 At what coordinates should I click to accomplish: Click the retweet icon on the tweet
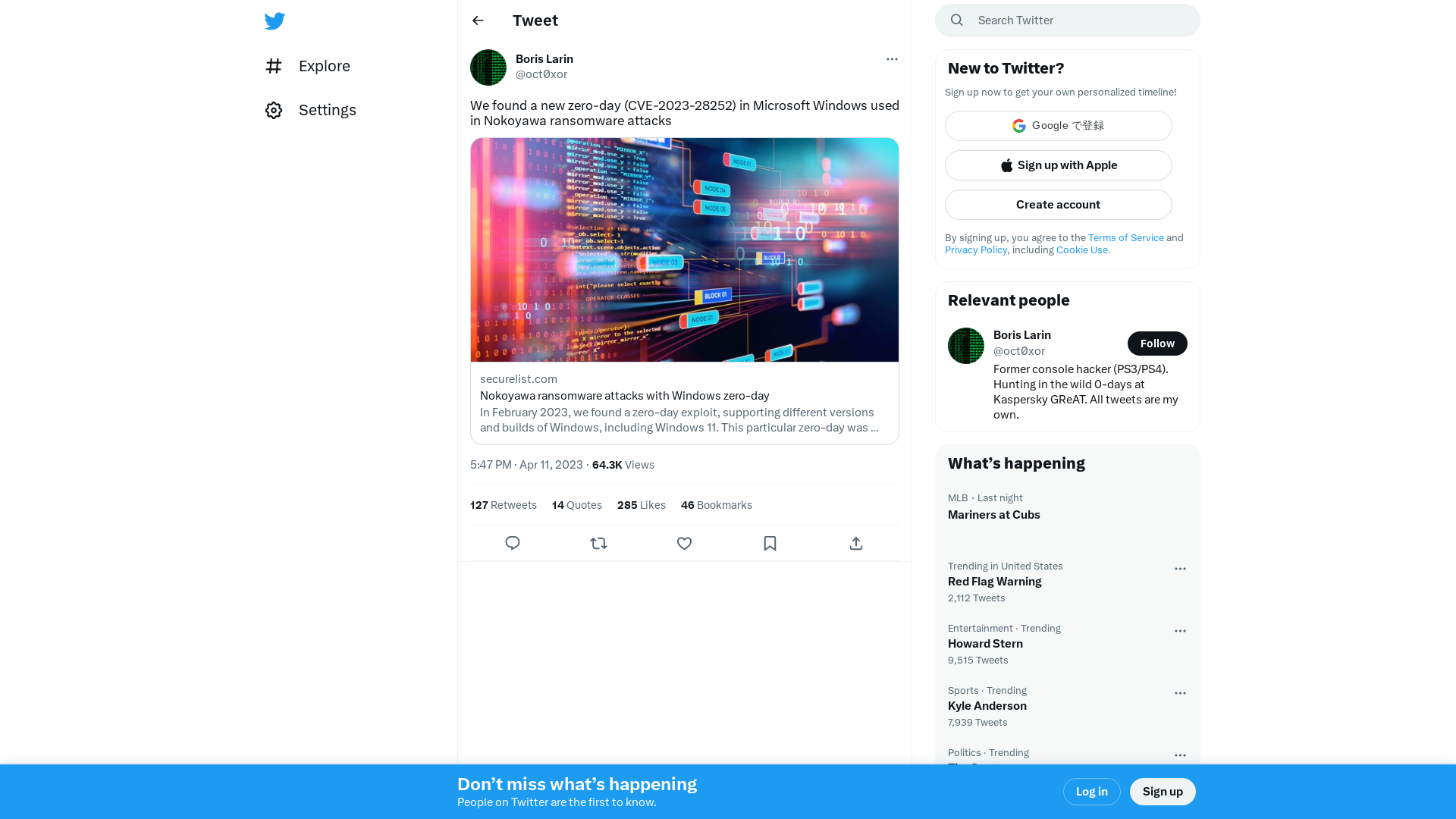[598, 543]
